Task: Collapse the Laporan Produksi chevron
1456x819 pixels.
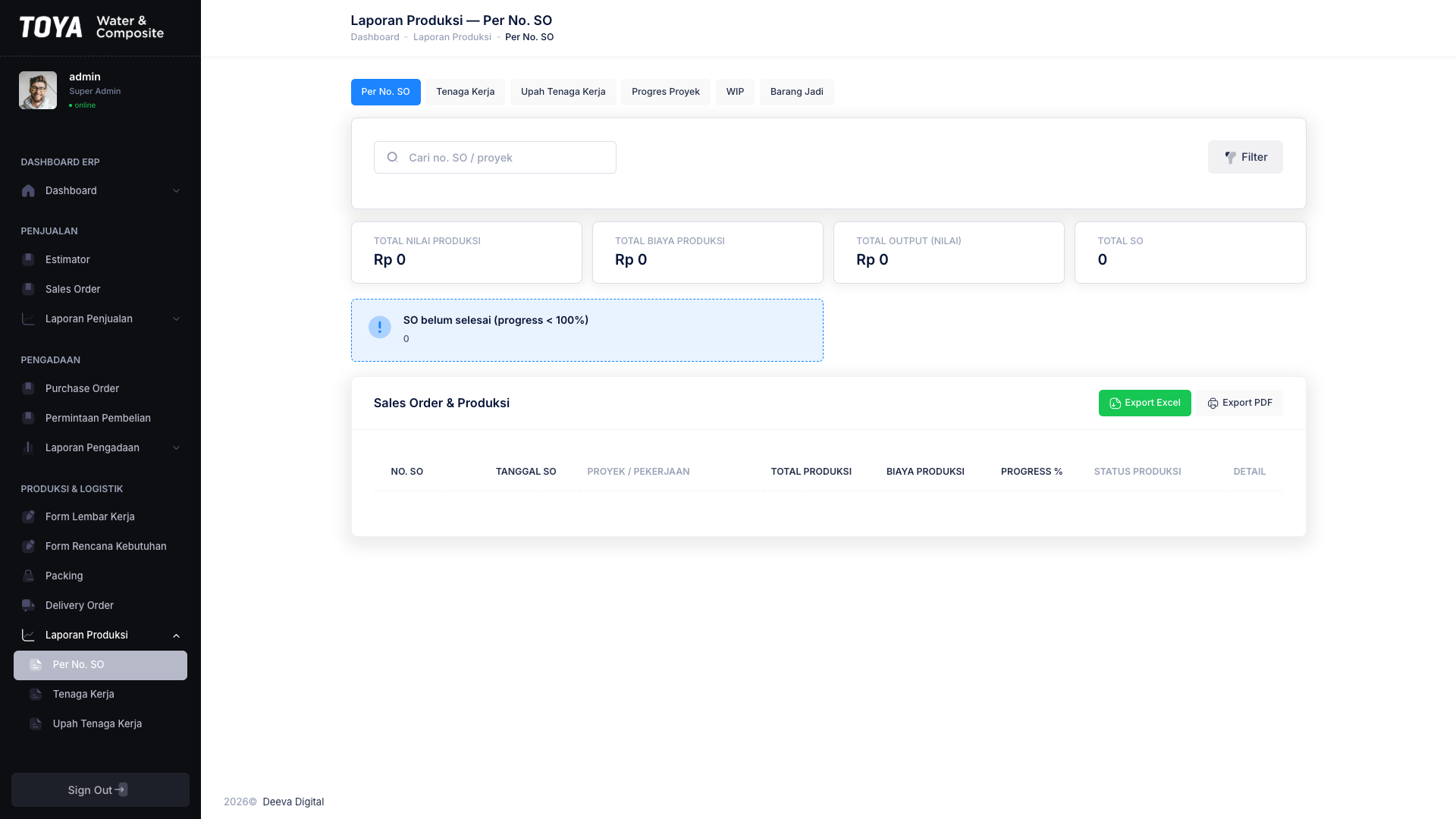Action: [176, 635]
